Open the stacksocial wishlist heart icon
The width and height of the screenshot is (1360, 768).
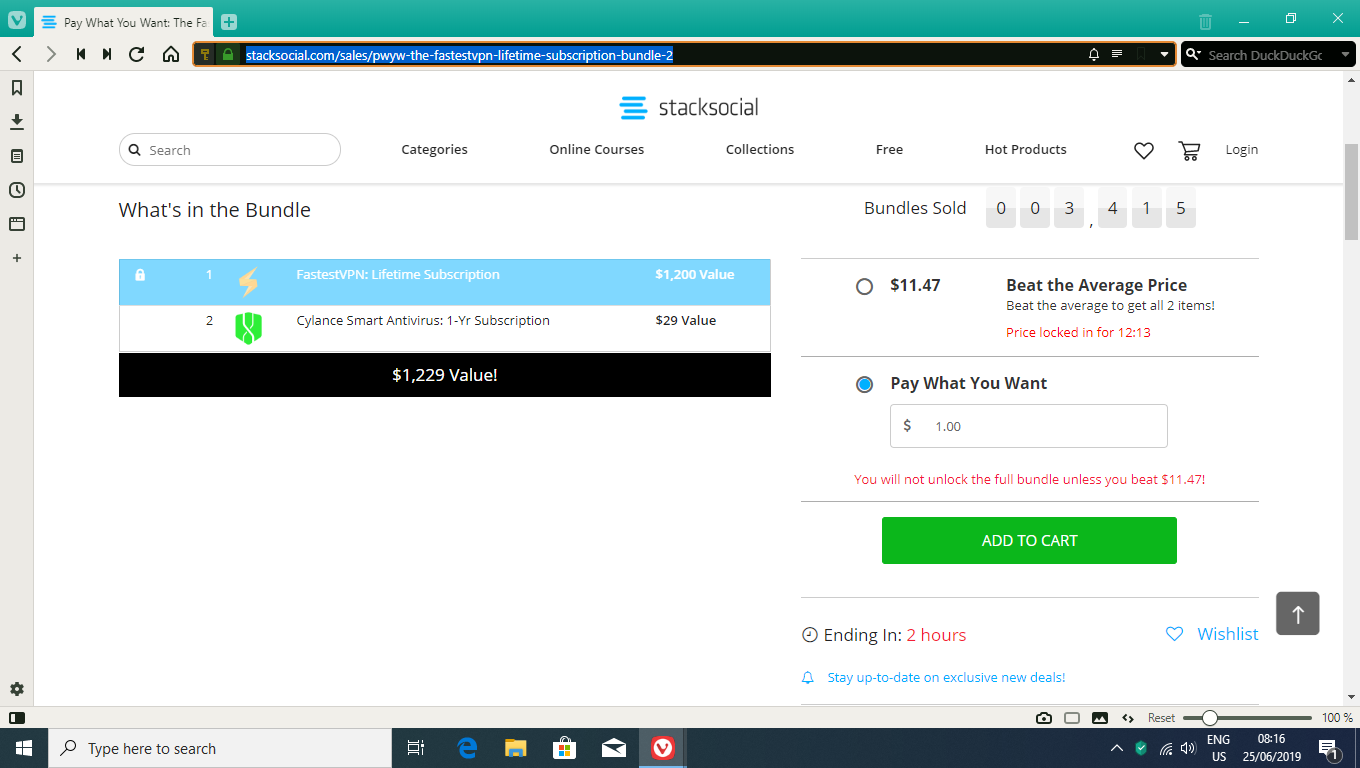(1144, 150)
